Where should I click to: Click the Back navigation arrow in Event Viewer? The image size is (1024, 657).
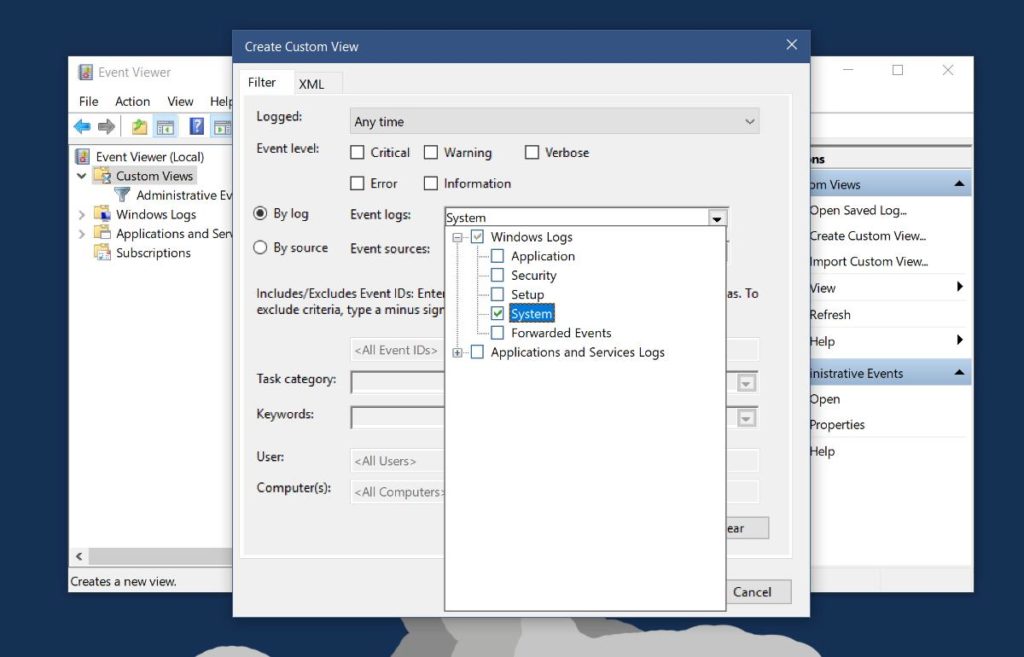click(x=82, y=126)
